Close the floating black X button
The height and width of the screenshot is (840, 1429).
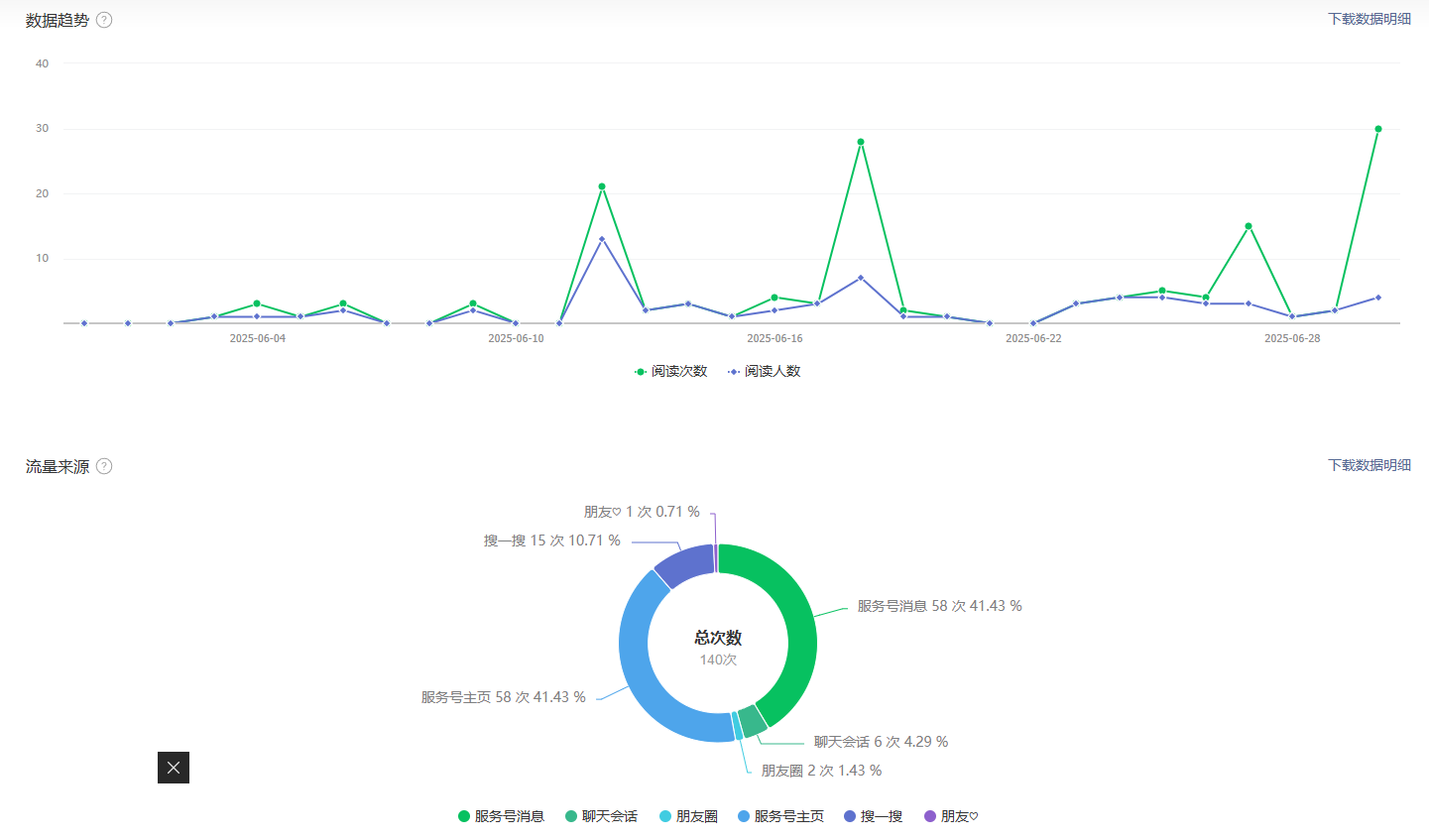(174, 768)
